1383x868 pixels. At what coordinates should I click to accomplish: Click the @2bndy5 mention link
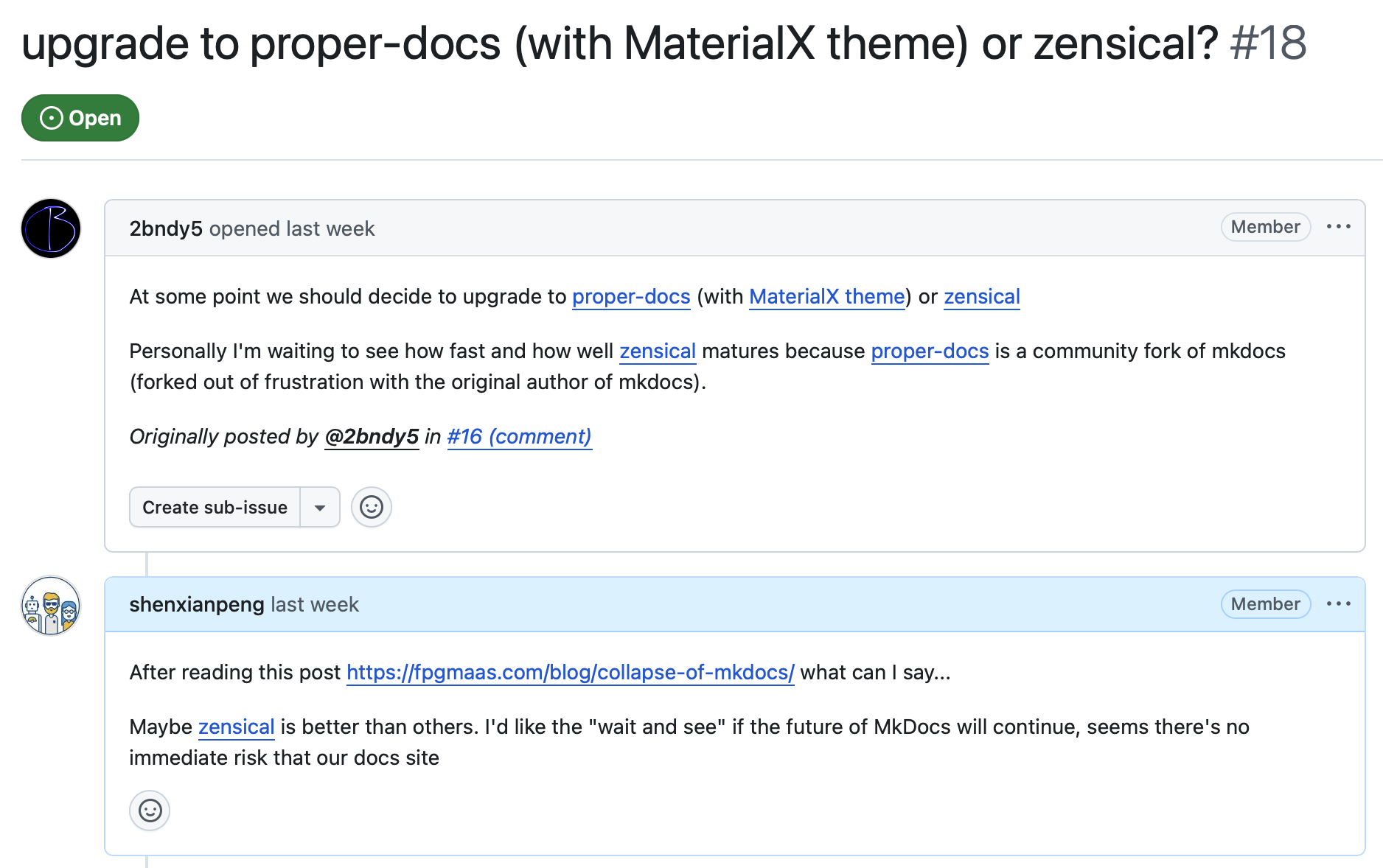[x=372, y=436]
